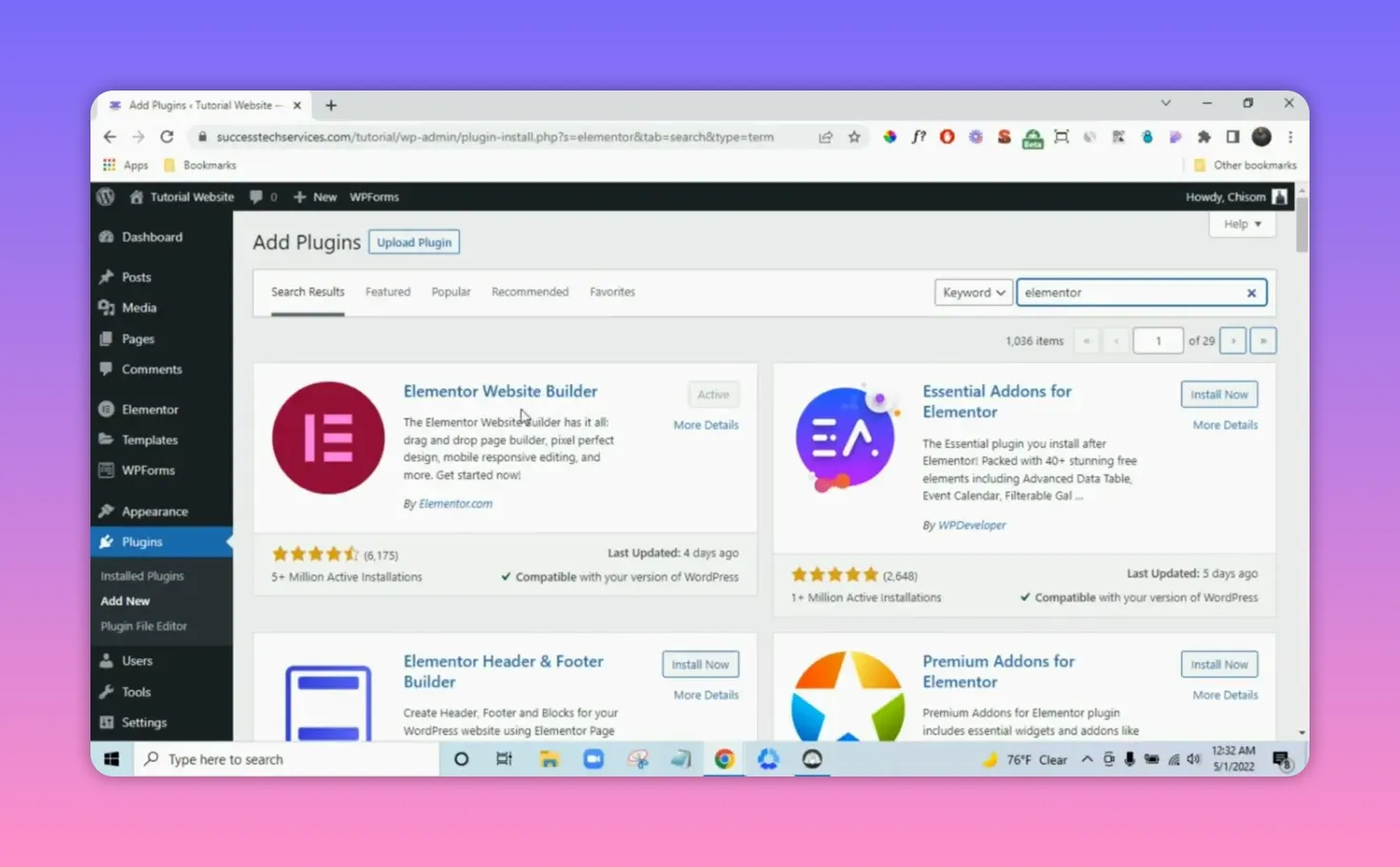Viewport: 1400px width, 867px height.
Task: Click the taskbar search box
Action: tap(287, 759)
